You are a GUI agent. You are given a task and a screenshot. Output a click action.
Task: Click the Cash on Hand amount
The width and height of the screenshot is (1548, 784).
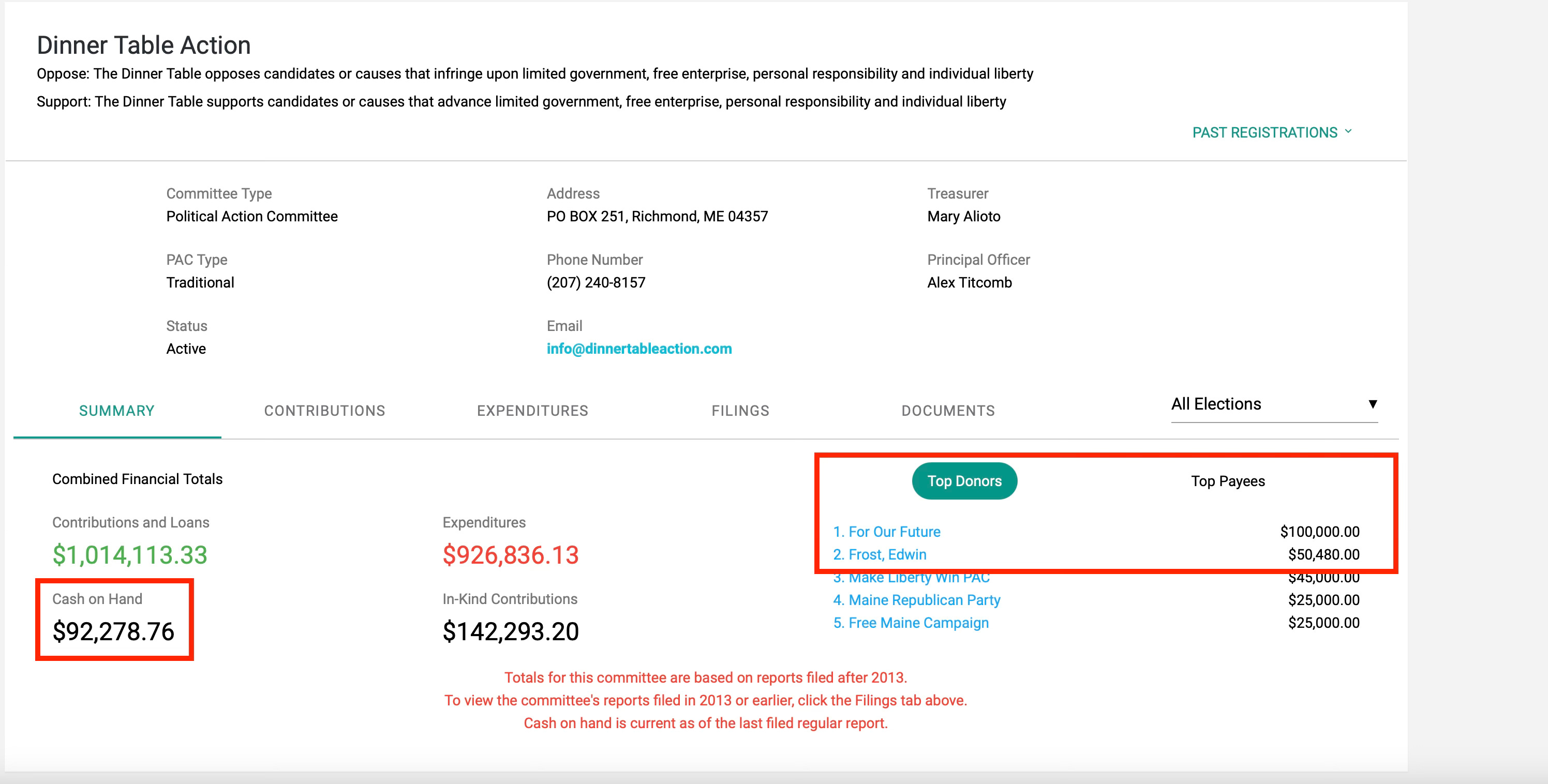114,631
